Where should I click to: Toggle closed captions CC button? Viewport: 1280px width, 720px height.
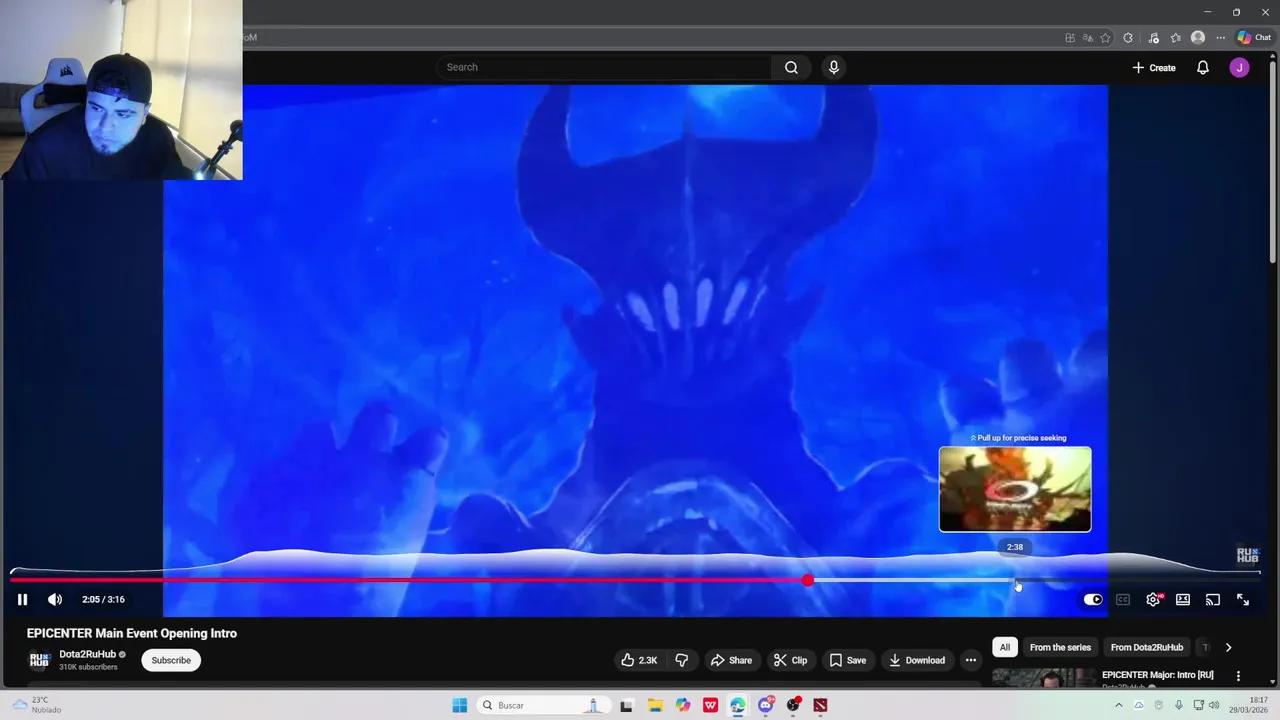point(1123,600)
